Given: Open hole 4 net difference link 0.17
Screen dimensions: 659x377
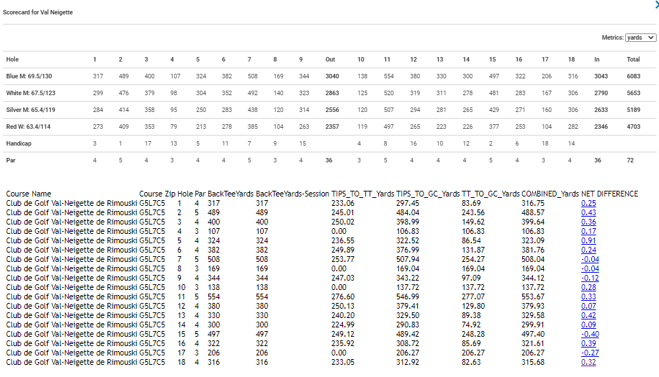Looking at the screenshot, I should click(588, 231).
